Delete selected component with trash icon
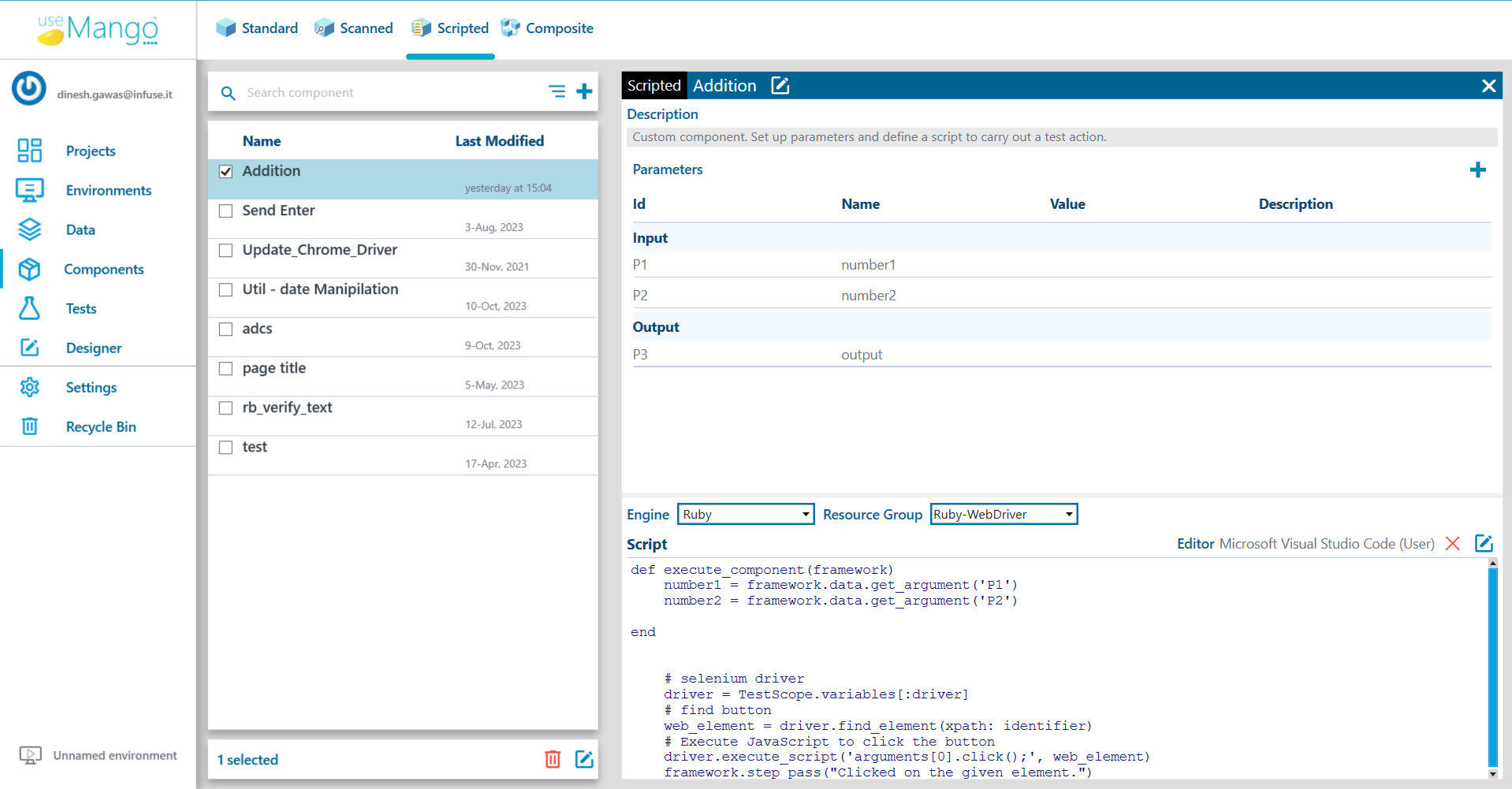The image size is (1512, 789). point(553,759)
